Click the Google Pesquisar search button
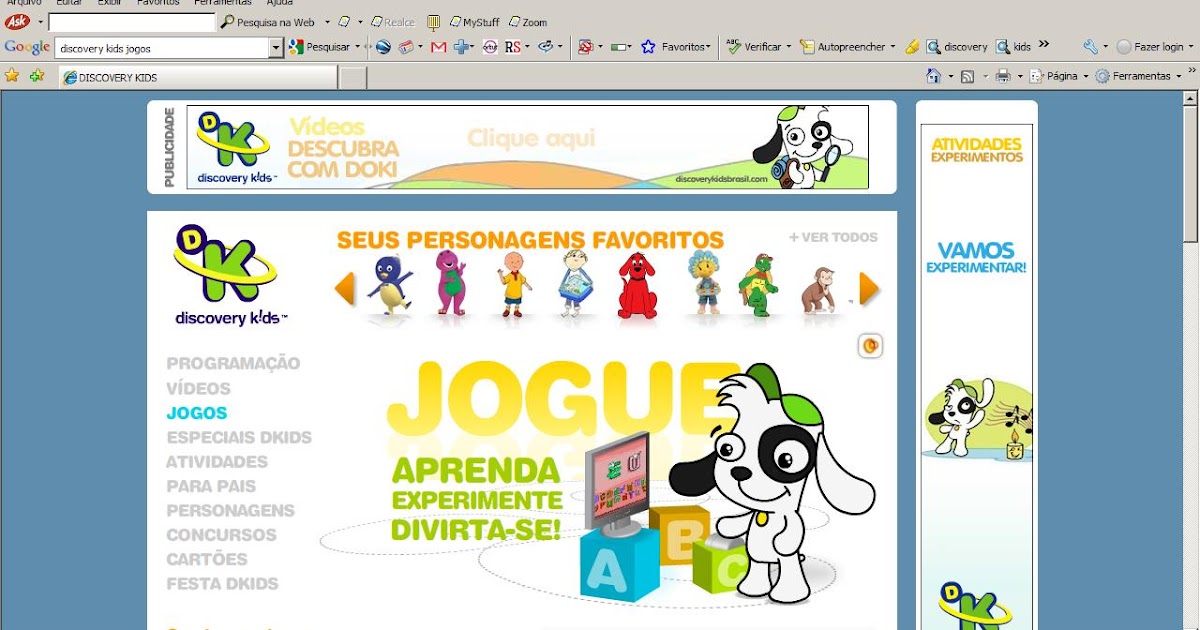Screen dimensions: 1200x630 [321, 47]
